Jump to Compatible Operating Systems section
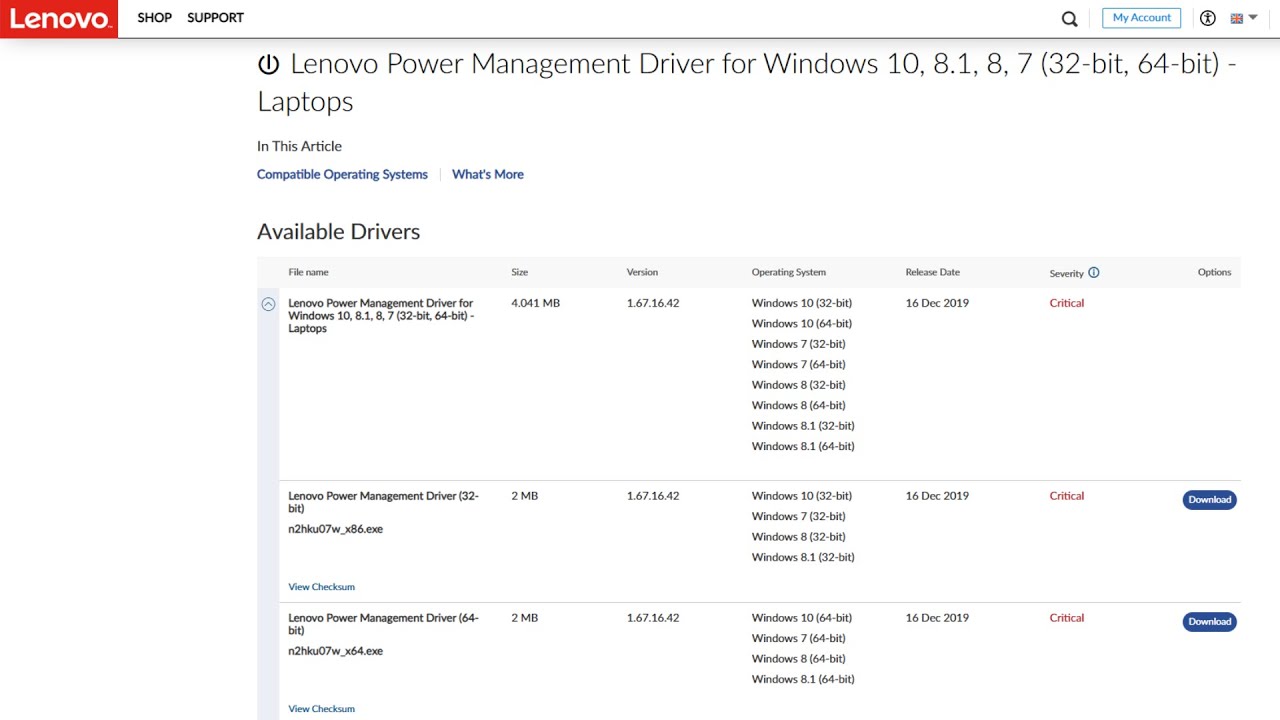 342,174
